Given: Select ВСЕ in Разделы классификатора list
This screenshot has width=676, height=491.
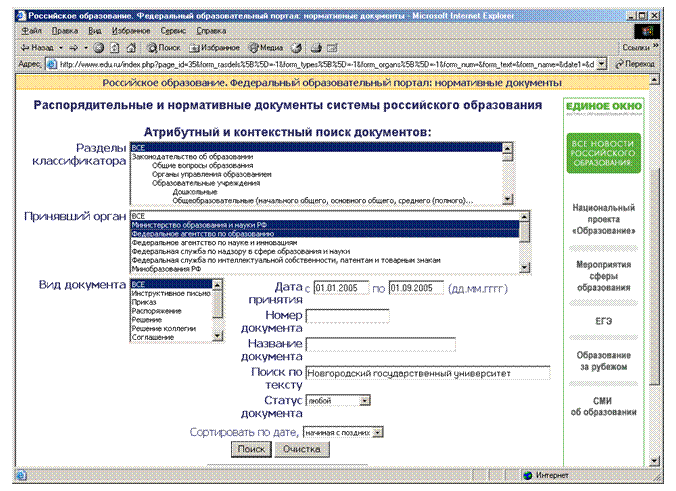Looking at the screenshot, I should click(x=316, y=148).
